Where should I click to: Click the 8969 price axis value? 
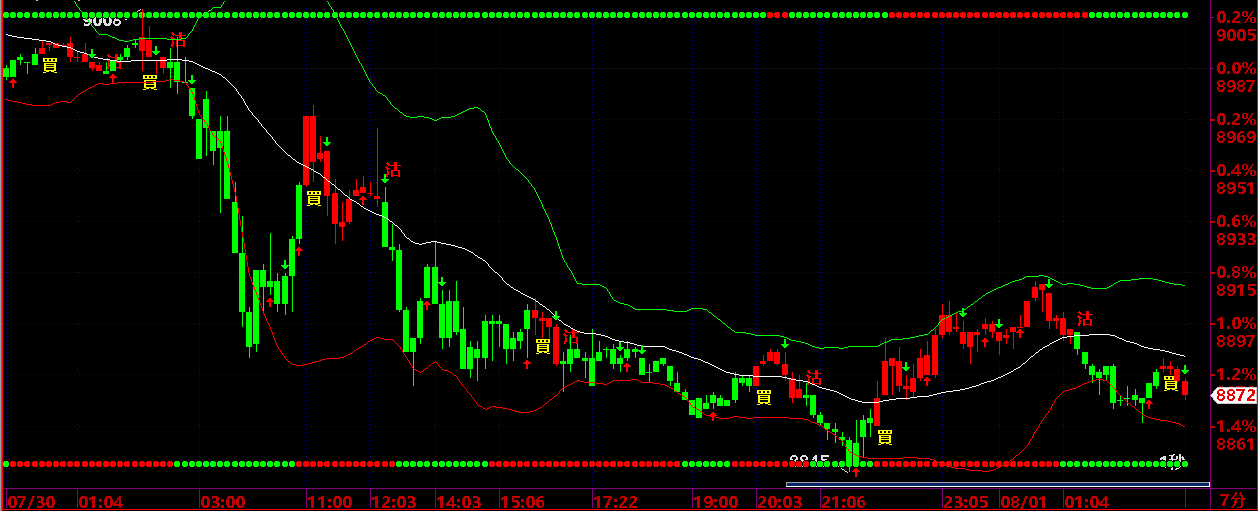tap(1237, 137)
